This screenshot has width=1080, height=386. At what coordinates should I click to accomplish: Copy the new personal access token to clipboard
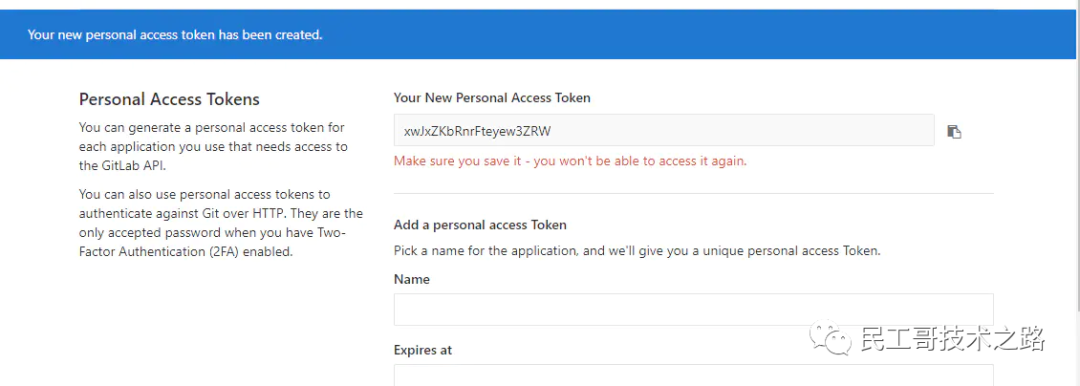click(x=954, y=132)
